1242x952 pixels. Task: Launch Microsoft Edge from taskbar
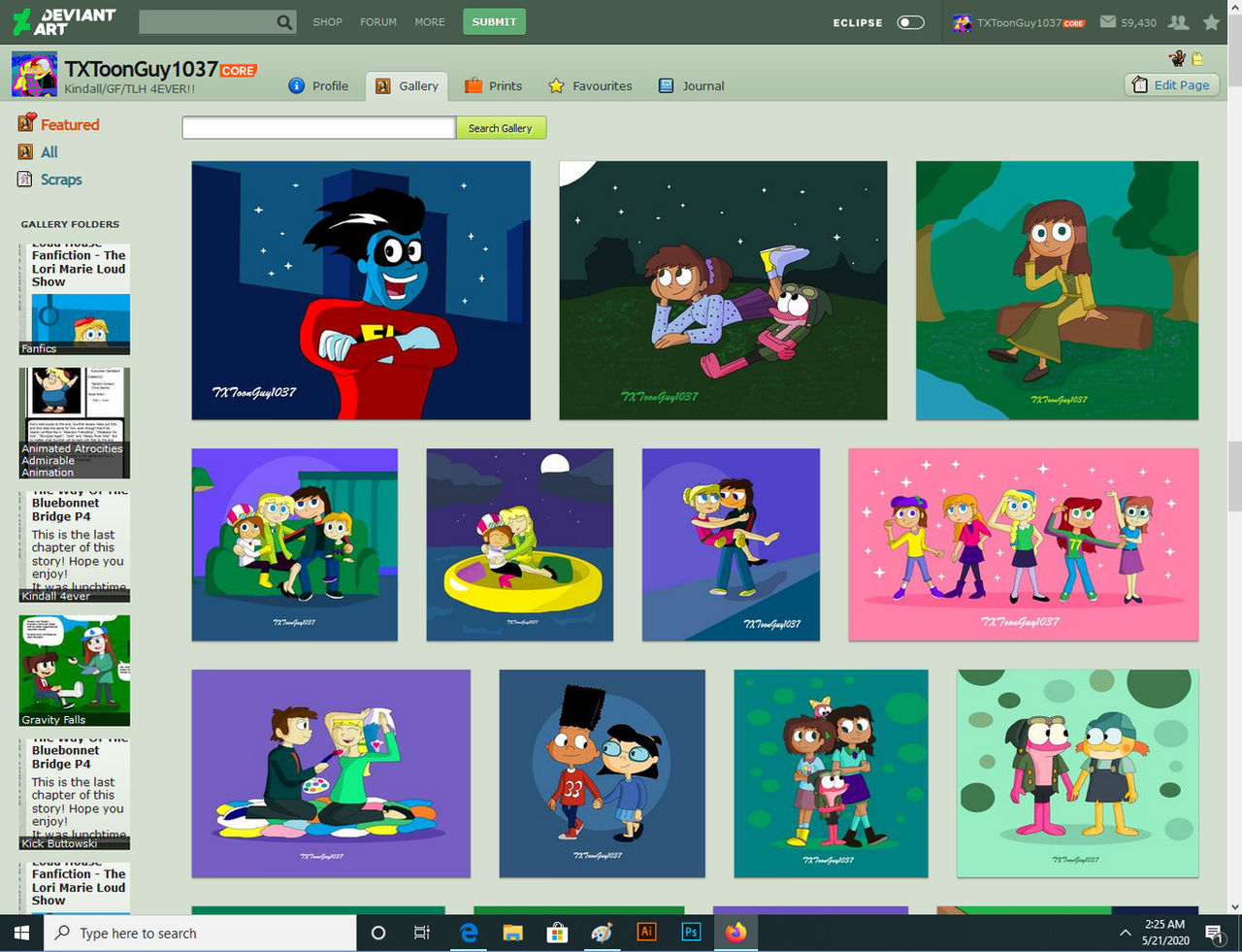(x=469, y=933)
